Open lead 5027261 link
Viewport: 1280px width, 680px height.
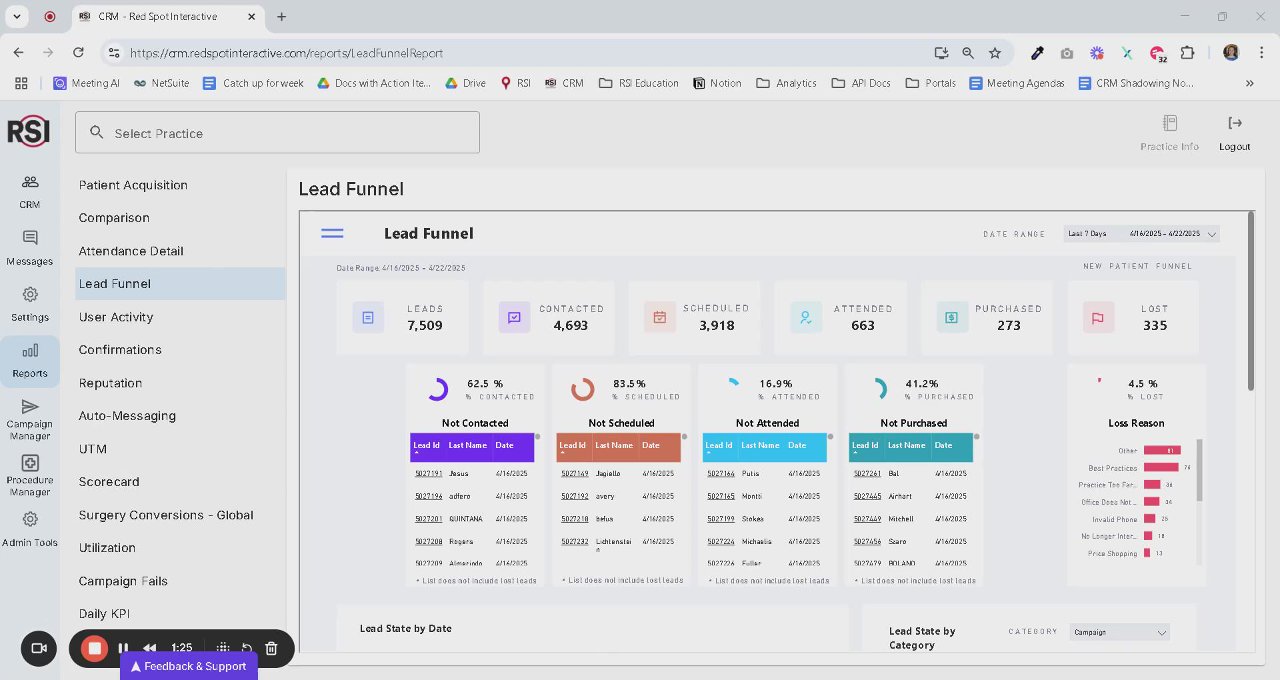pos(867,473)
